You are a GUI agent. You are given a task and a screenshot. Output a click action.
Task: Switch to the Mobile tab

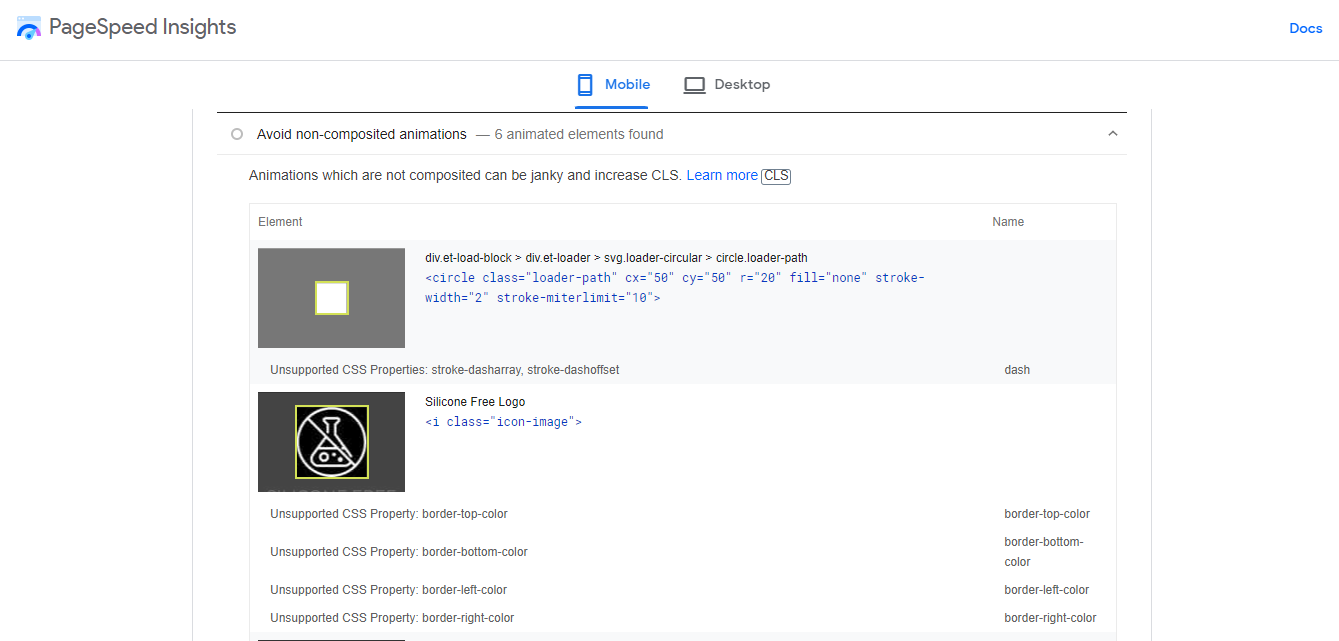tap(612, 85)
